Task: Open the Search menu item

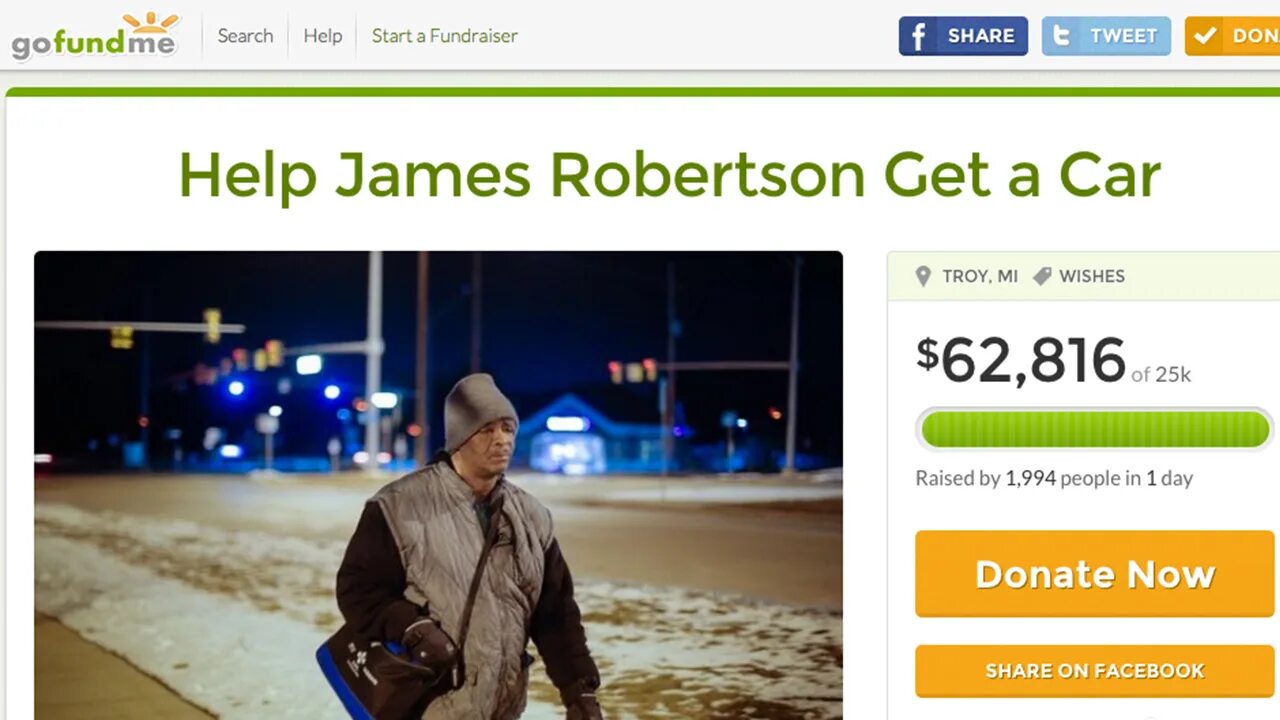Action: click(x=245, y=36)
